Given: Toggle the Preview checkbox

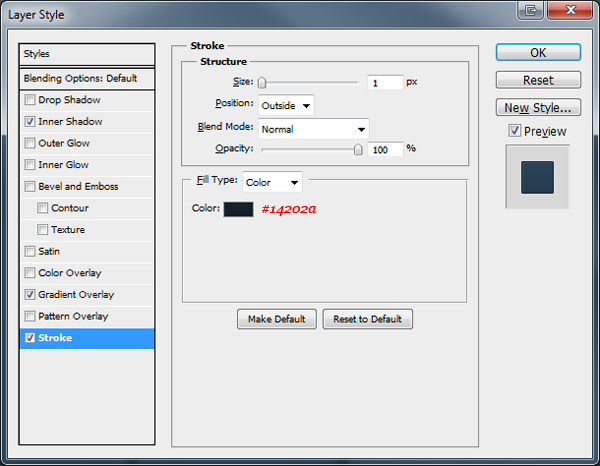Looking at the screenshot, I should pyautogui.click(x=514, y=131).
